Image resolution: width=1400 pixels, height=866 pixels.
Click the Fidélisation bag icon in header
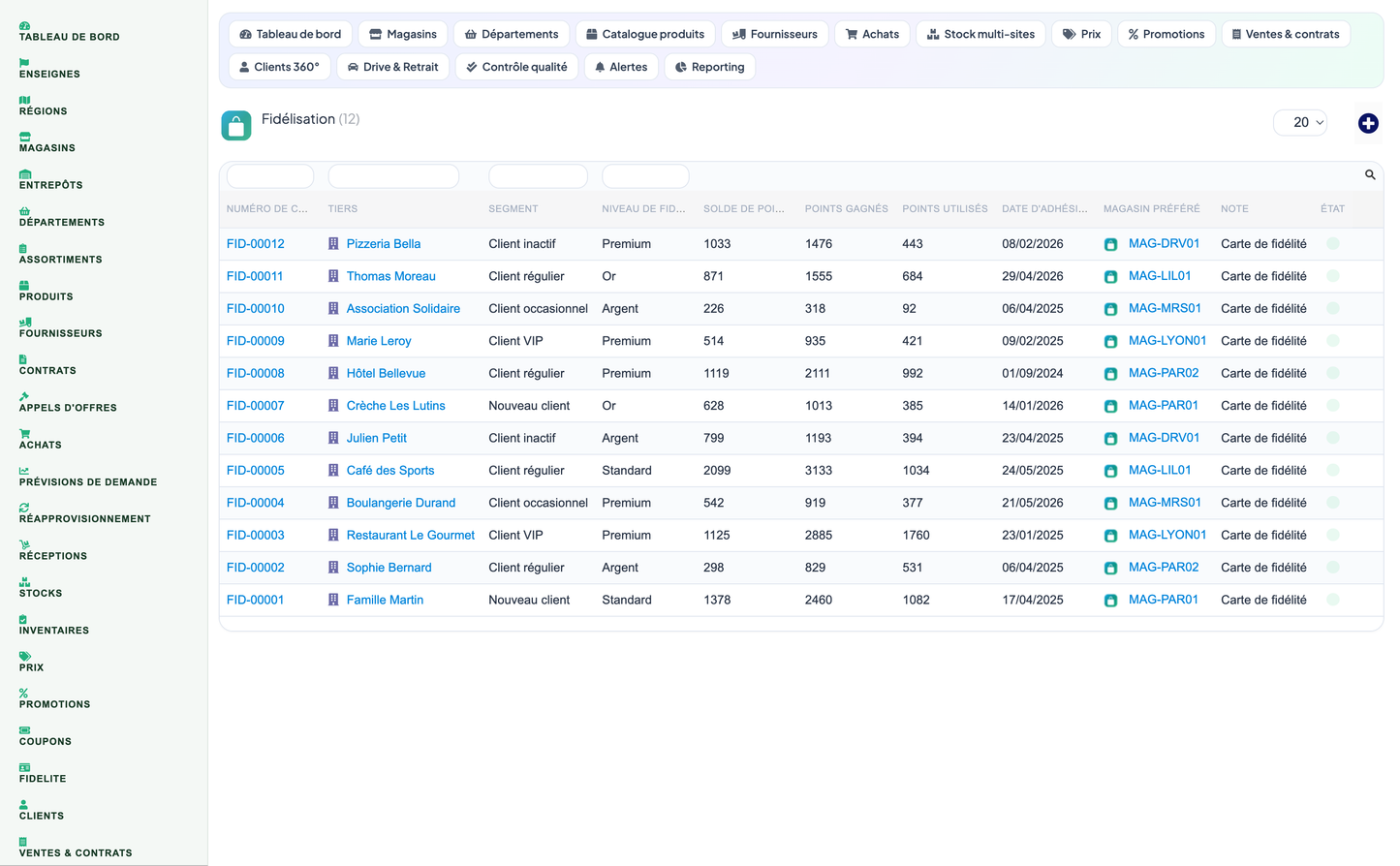(236, 125)
